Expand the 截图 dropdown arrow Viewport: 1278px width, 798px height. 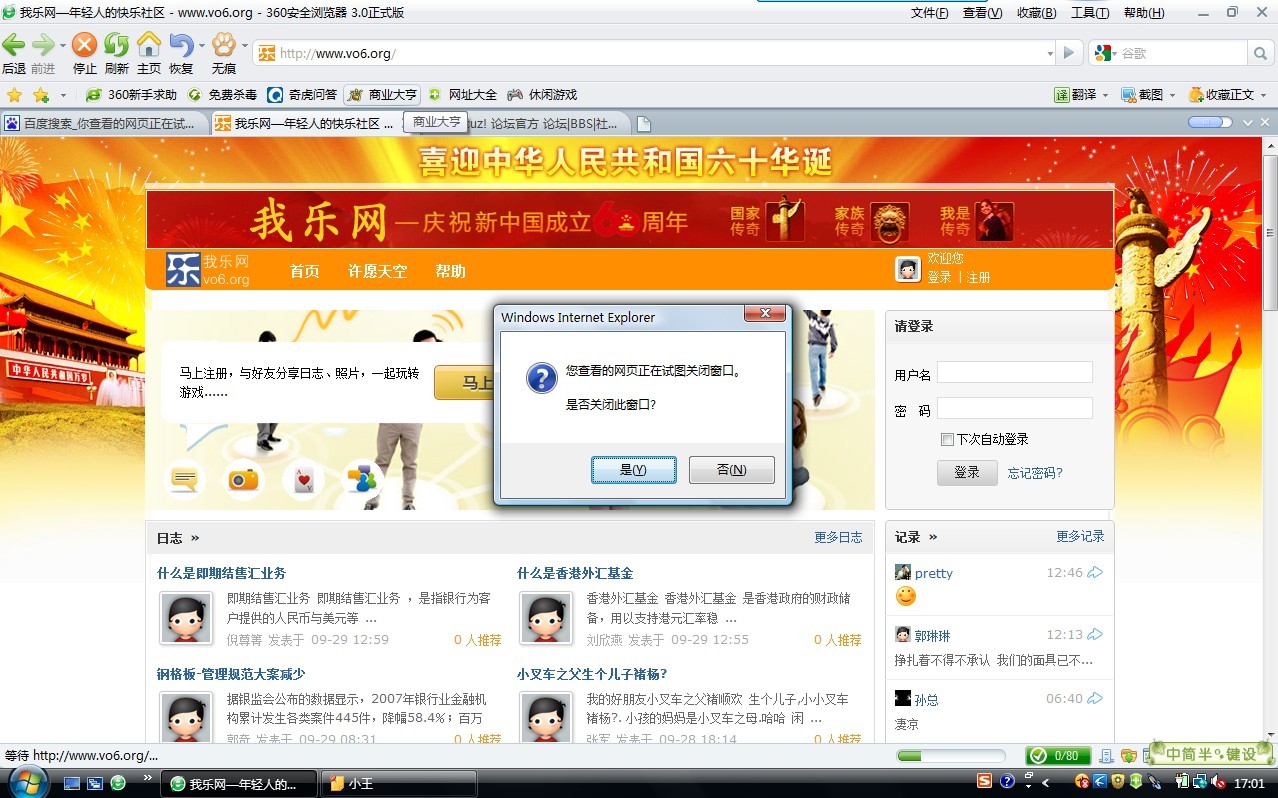pos(1172,96)
